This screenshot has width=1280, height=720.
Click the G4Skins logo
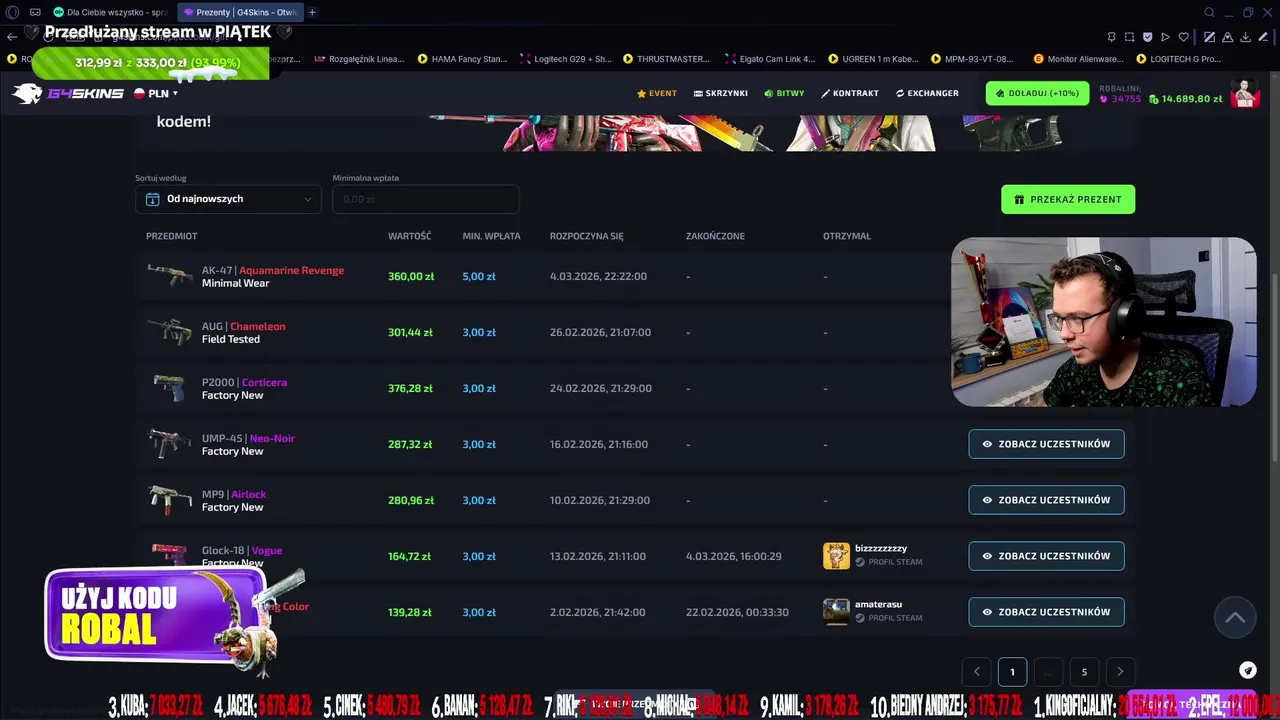pos(68,93)
